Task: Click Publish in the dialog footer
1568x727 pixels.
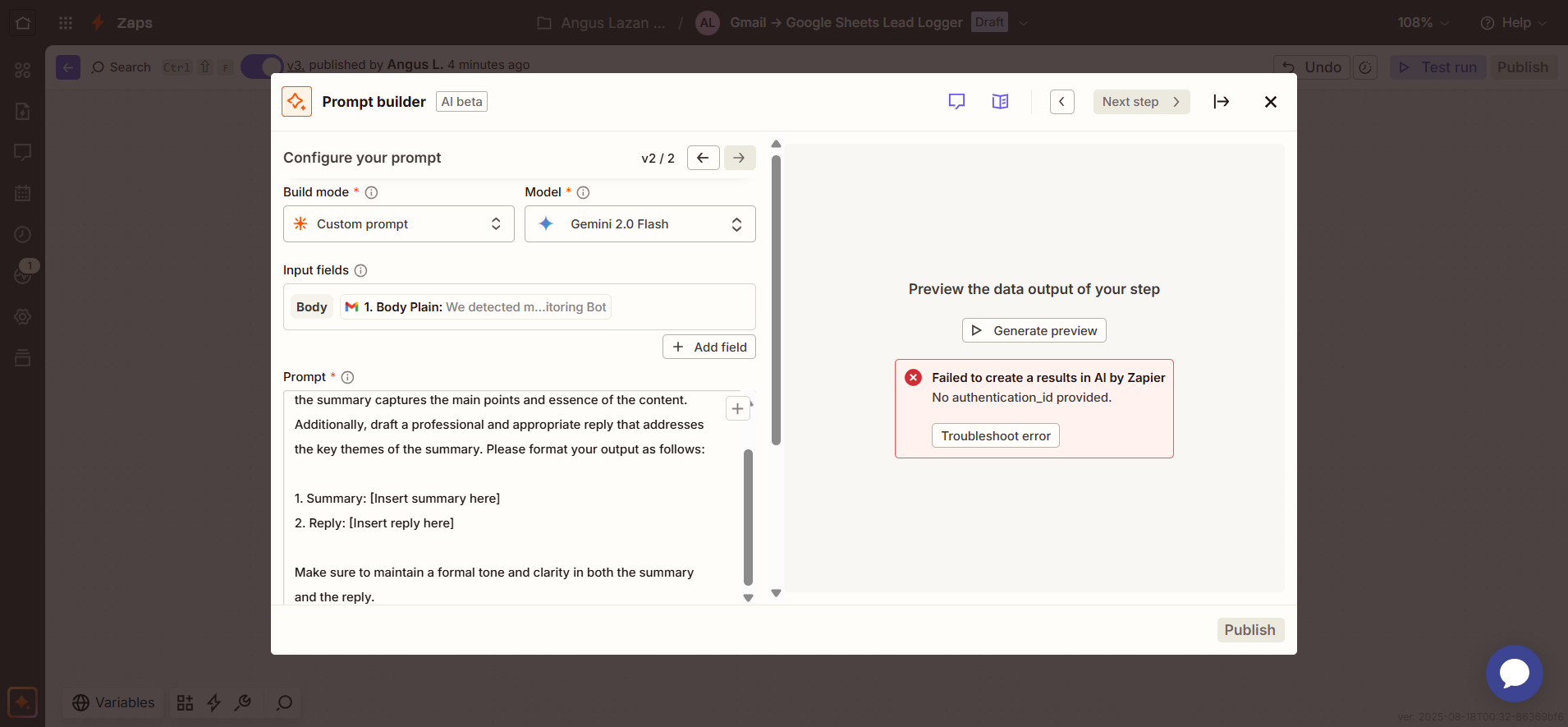Action: 1250,630
